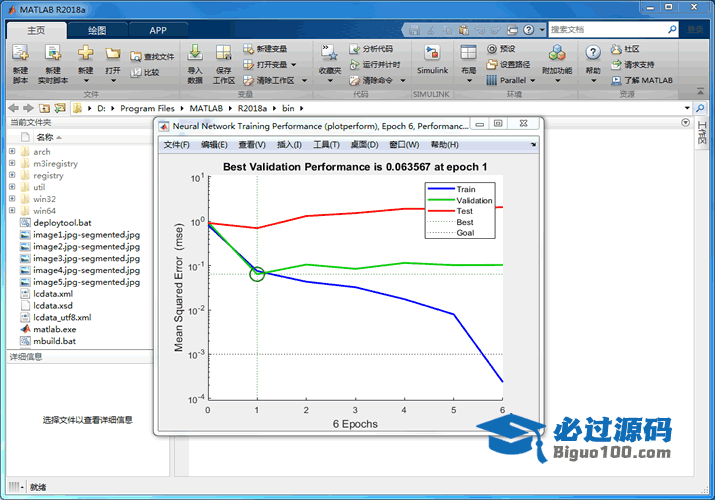Image resolution: width=715 pixels, height=500 pixels.
Task: Open the Tools menu in figure window
Action: [326, 145]
